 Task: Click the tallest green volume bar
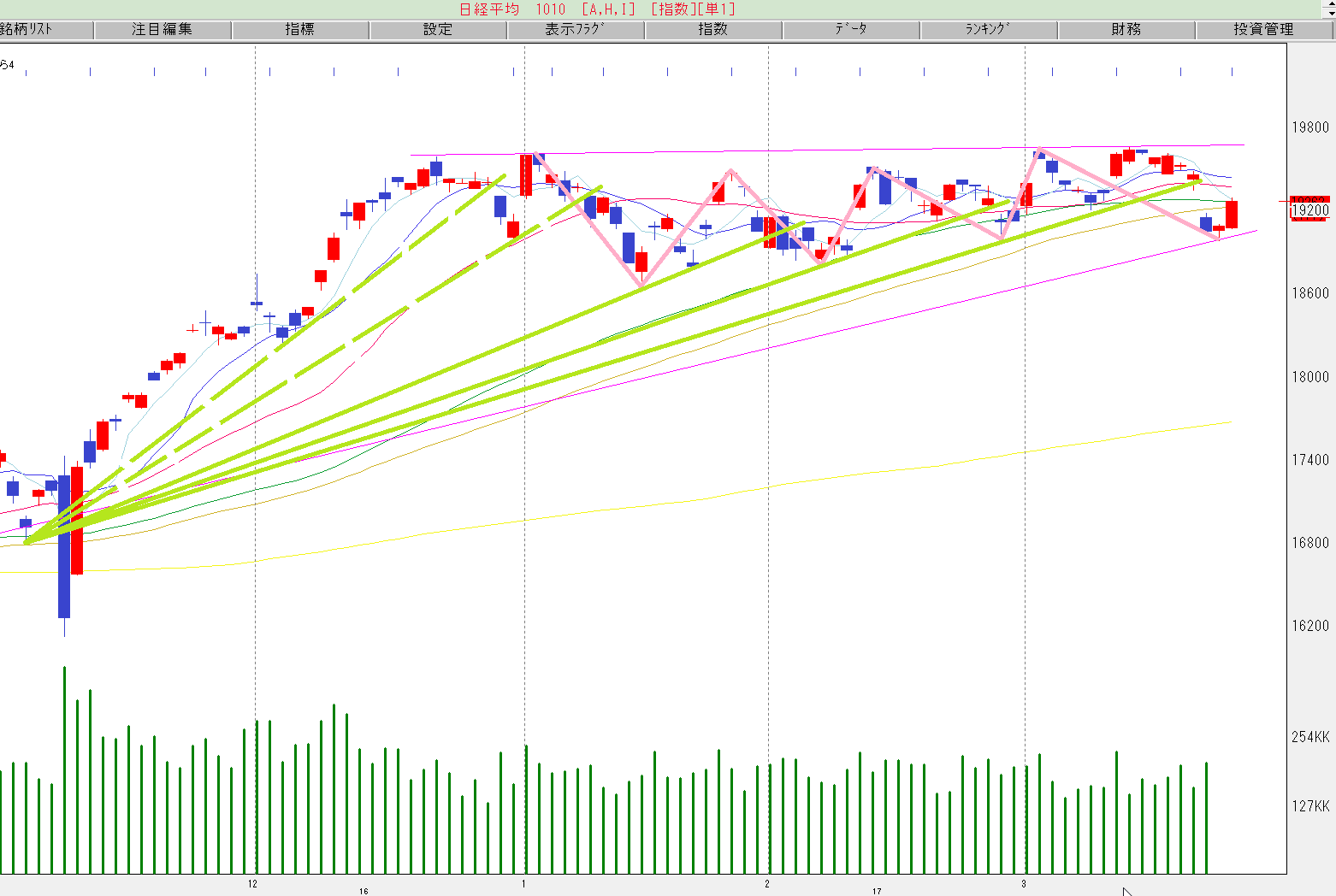pos(64,769)
